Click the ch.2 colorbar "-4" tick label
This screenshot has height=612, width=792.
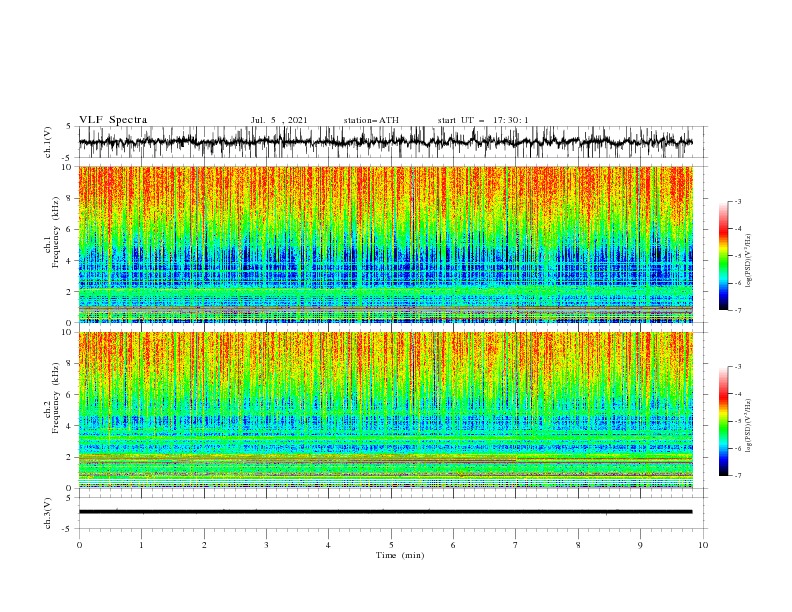(738, 394)
